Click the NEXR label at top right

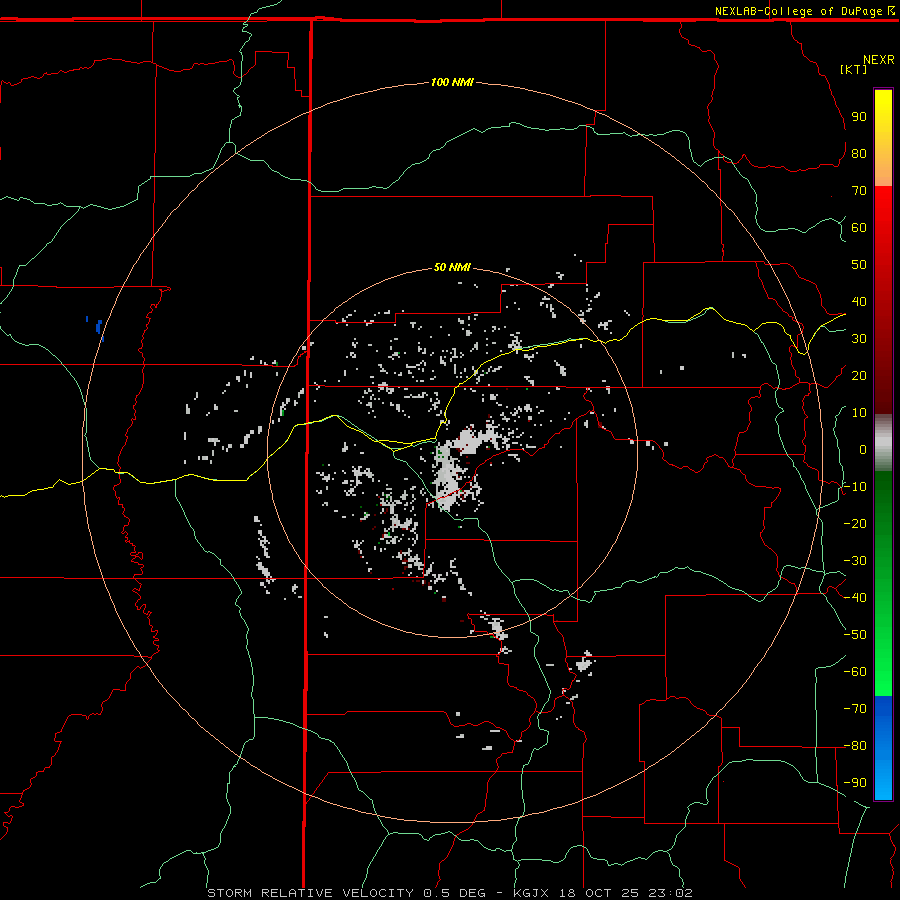(x=879, y=60)
